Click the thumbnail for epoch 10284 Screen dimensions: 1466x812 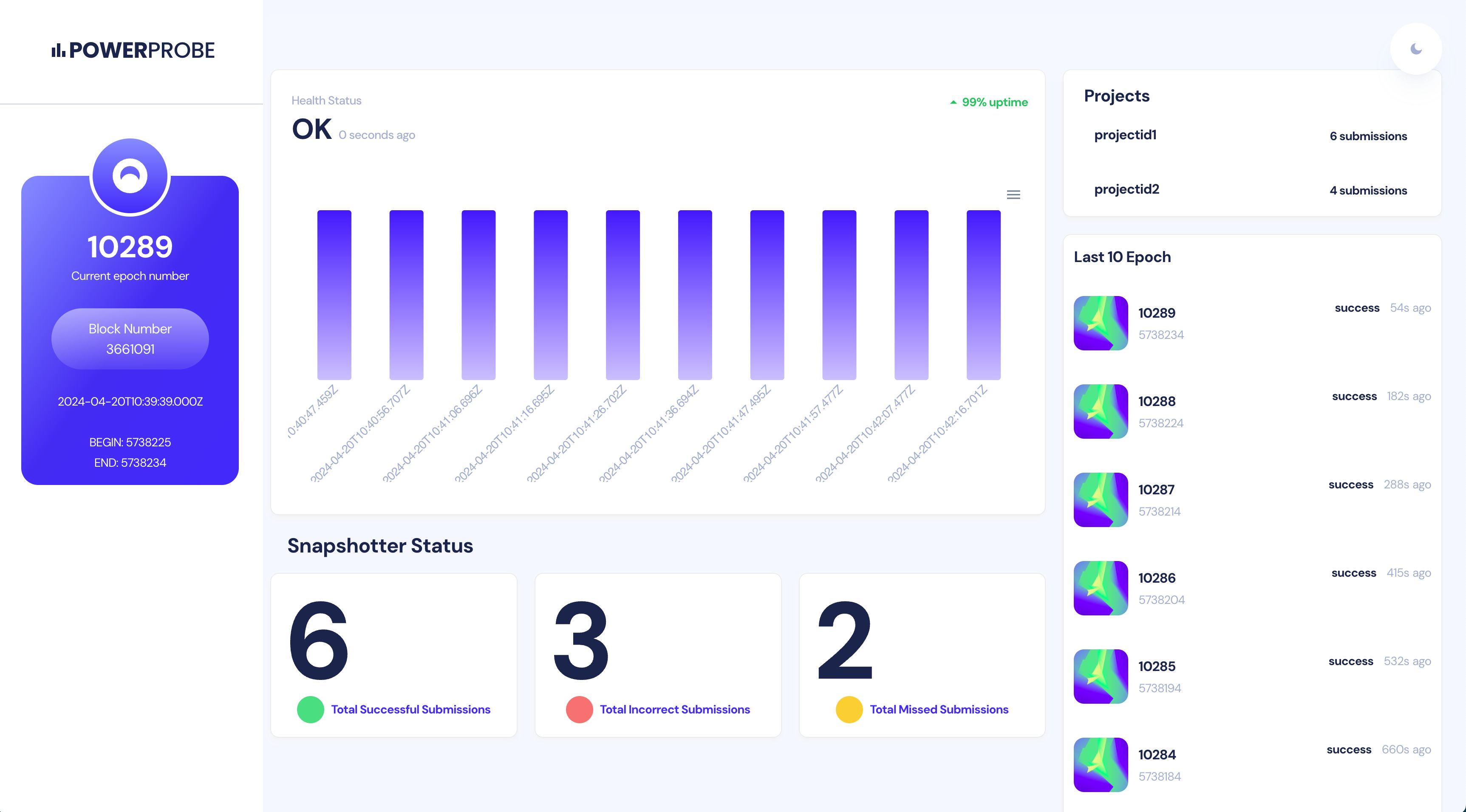(1101, 765)
